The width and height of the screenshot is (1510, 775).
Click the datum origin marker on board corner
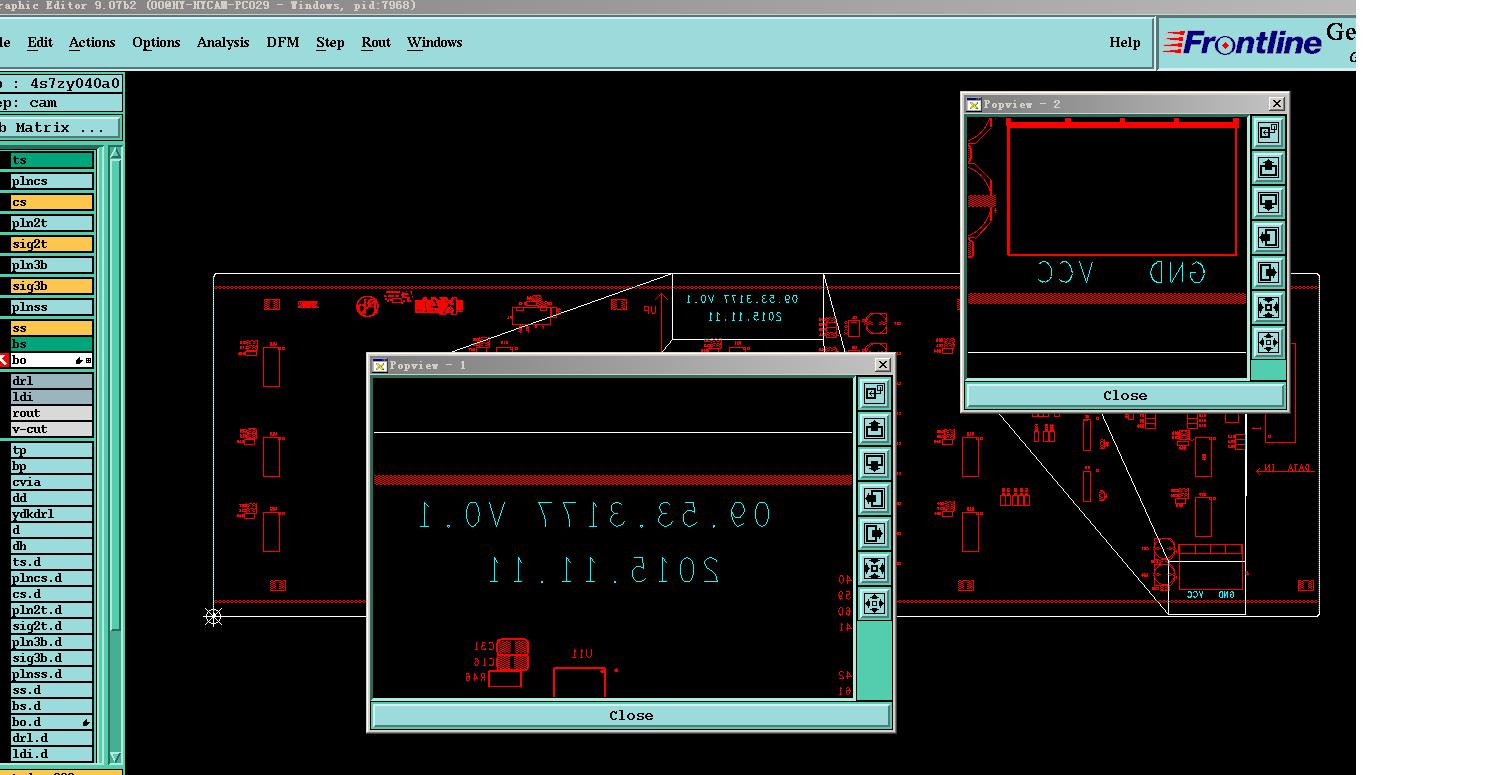pos(213,617)
